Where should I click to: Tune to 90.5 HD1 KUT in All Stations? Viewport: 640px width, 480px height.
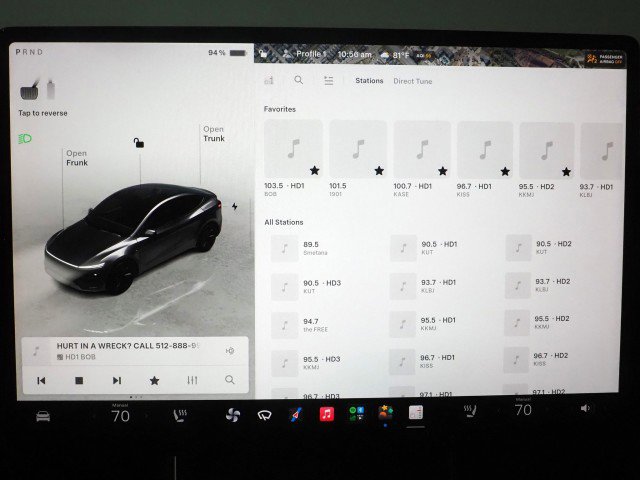pyautogui.click(x=425, y=248)
